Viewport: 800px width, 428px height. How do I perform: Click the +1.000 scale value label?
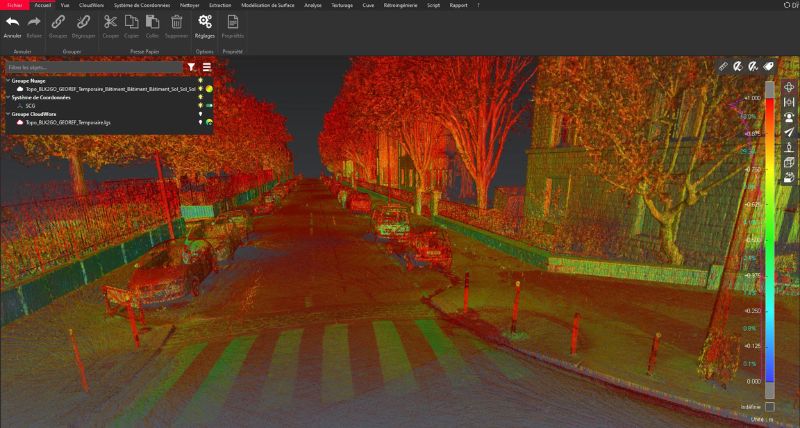752,98
